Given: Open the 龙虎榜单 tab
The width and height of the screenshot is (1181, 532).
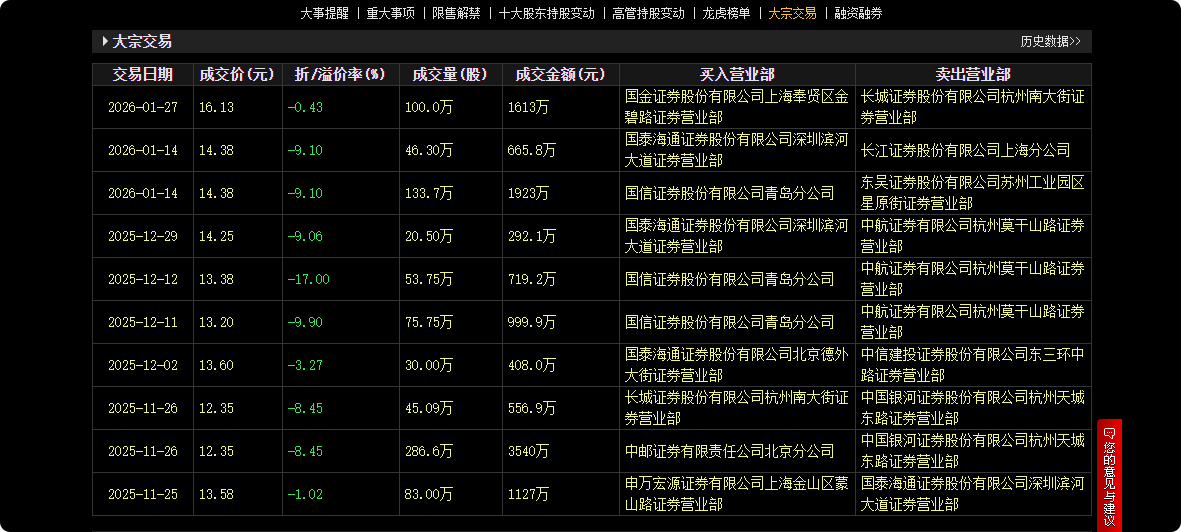Looking at the screenshot, I should tap(726, 13).
